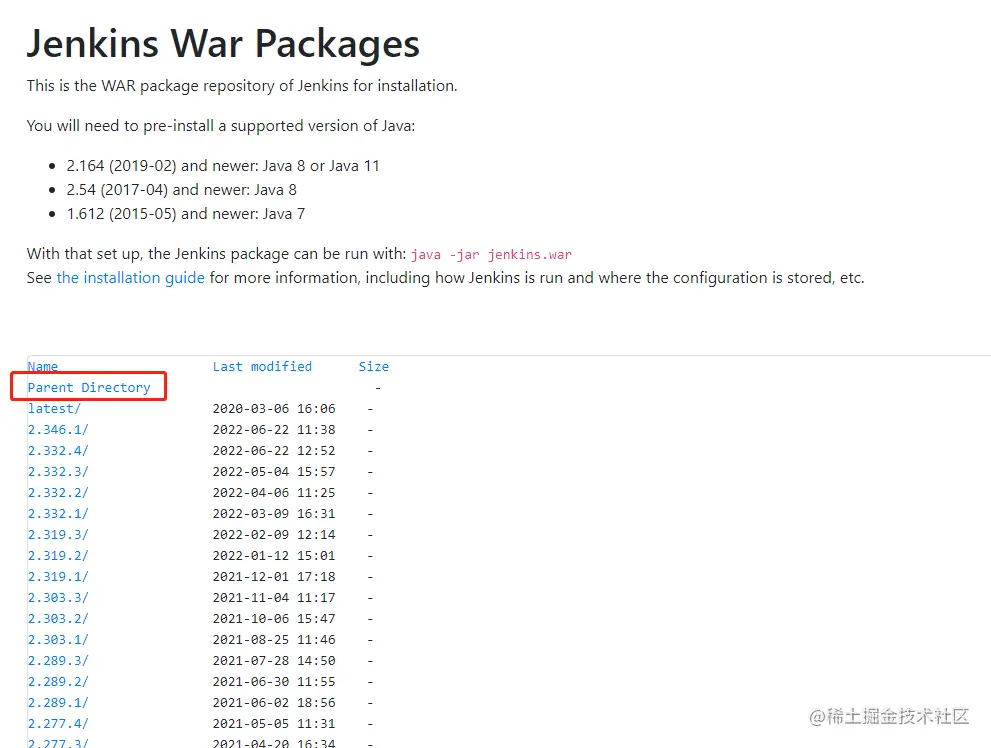The width and height of the screenshot is (991, 748).
Task: Open the 2.332.3/ directory
Action: tap(58, 471)
